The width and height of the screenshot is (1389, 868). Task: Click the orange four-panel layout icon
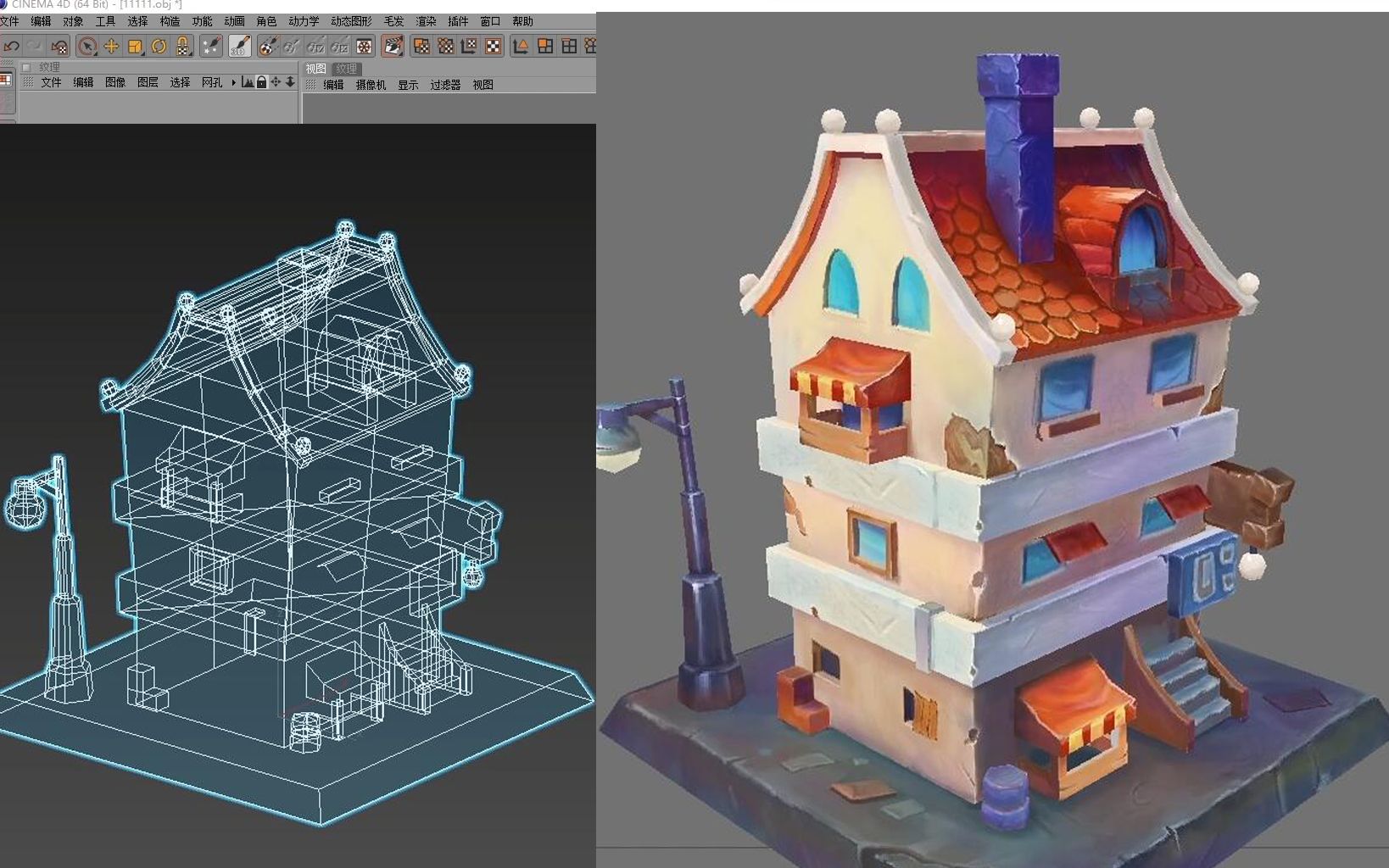pos(545,47)
